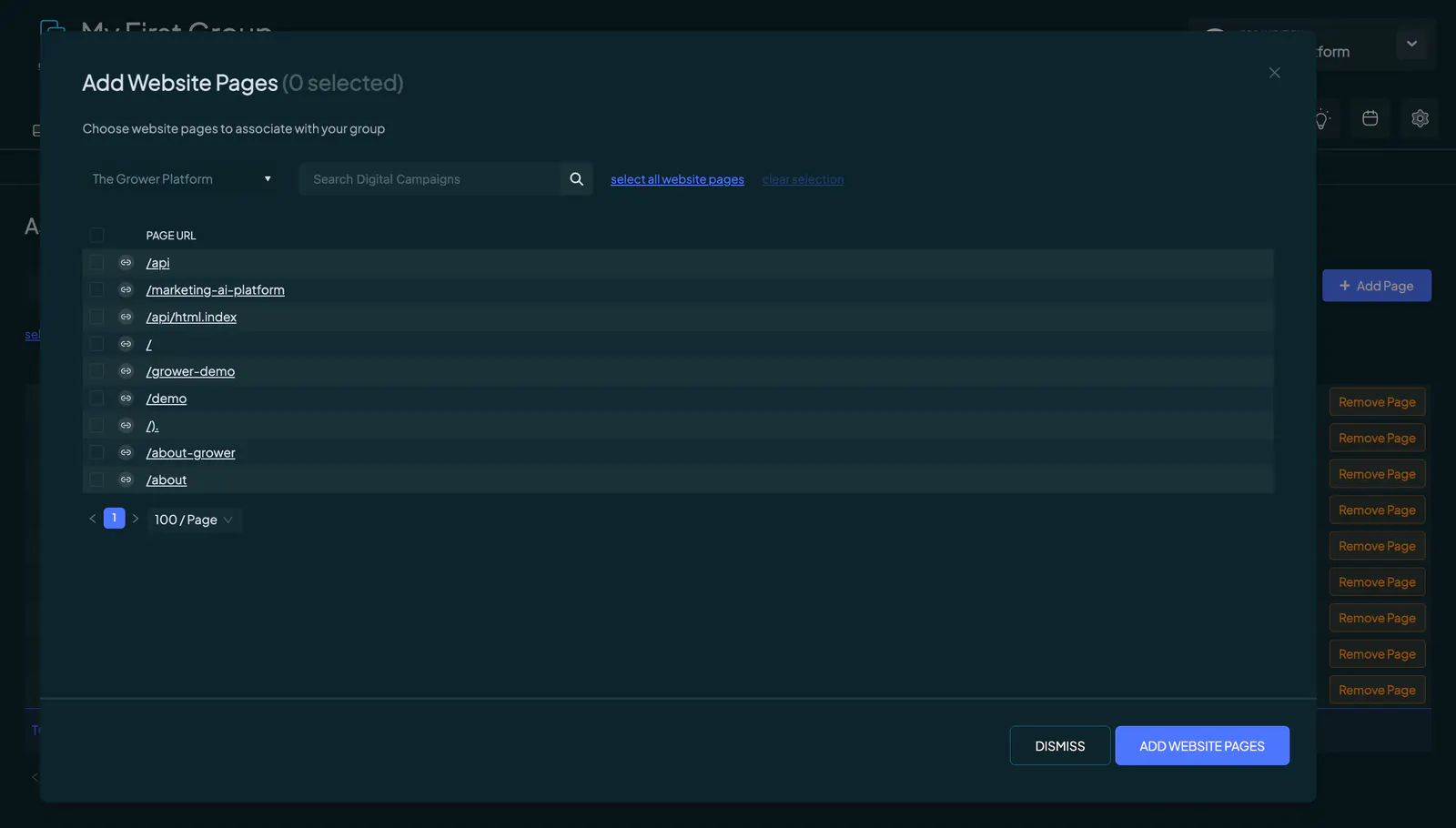The image size is (1456, 828).
Task: Open the /api/html.index page link
Action: click(191, 318)
